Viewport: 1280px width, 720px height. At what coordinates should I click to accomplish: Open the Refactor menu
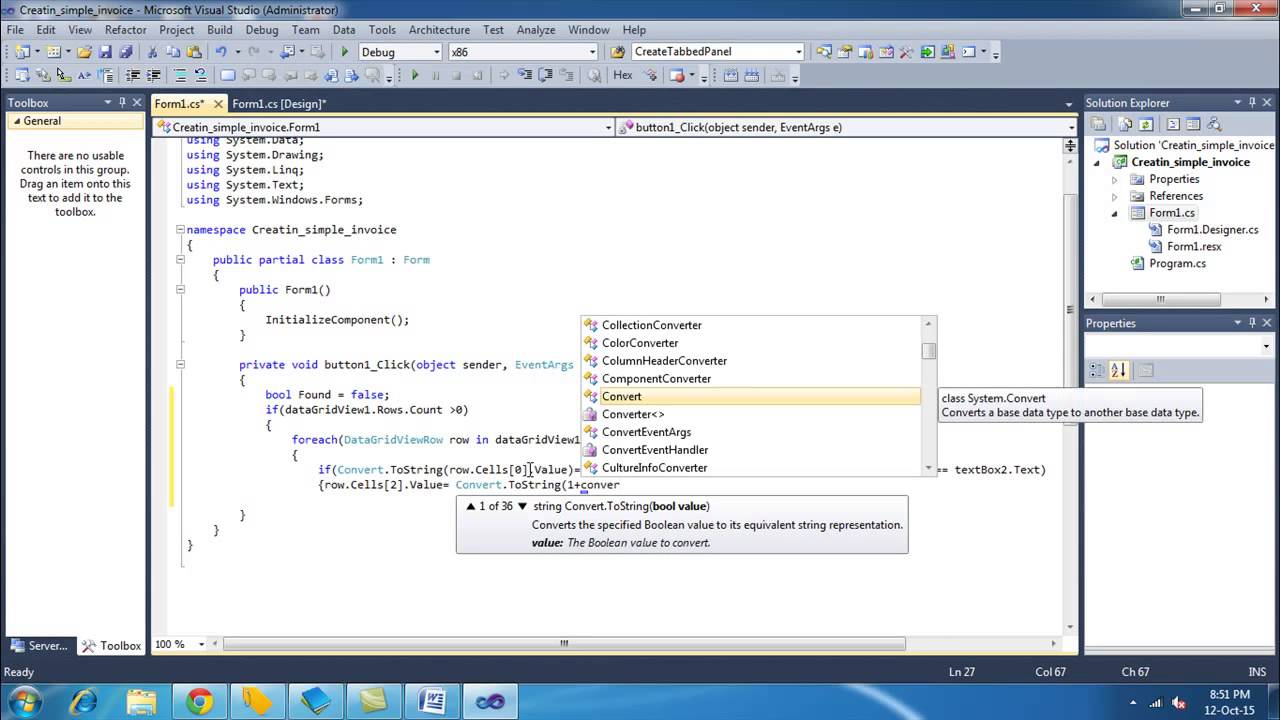click(x=125, y=30)
